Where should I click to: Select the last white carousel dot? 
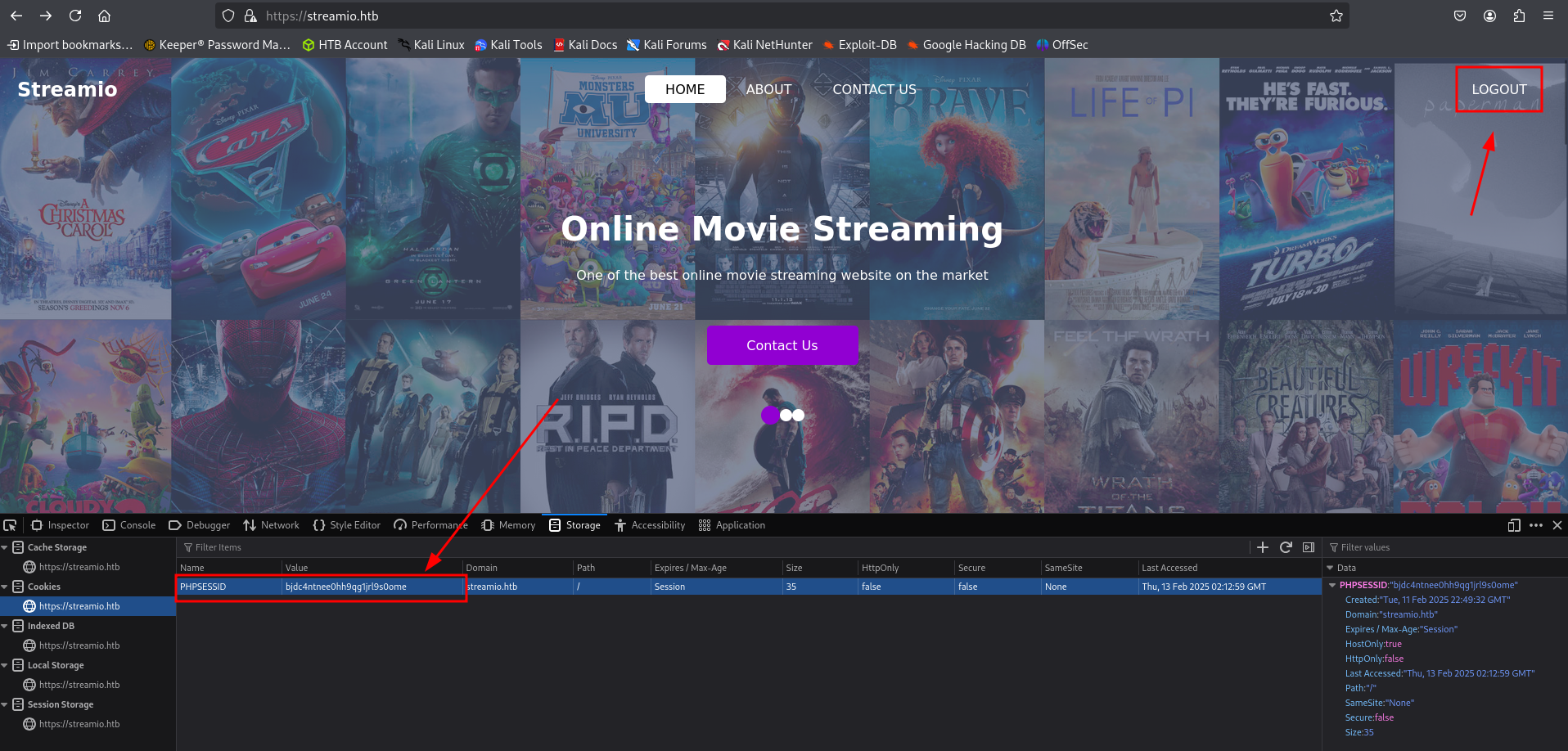click(799, 415)
